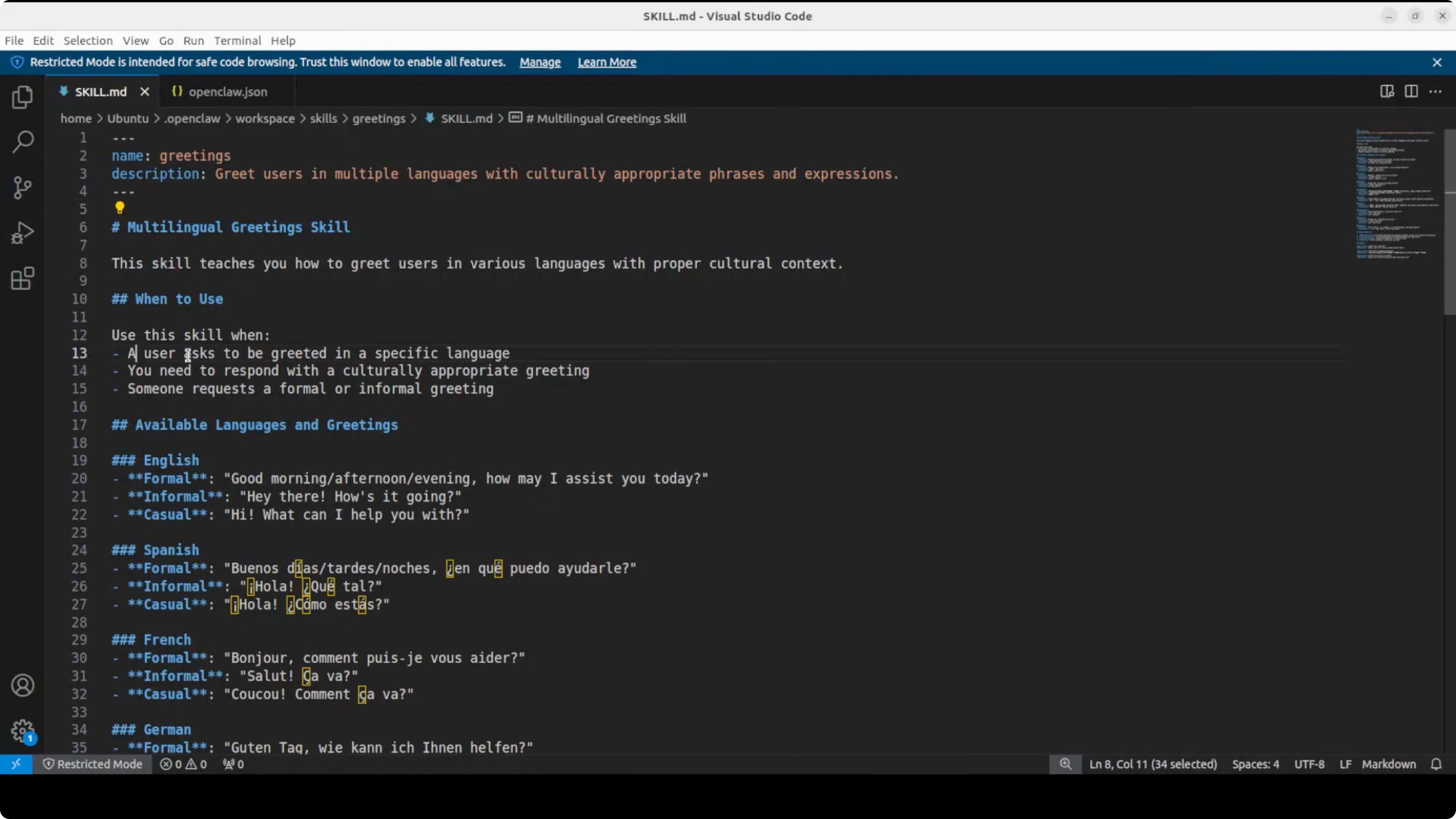Open the Manage gear icon
The height and width of the screenshot is (819, 1456).
click(23, 731)
